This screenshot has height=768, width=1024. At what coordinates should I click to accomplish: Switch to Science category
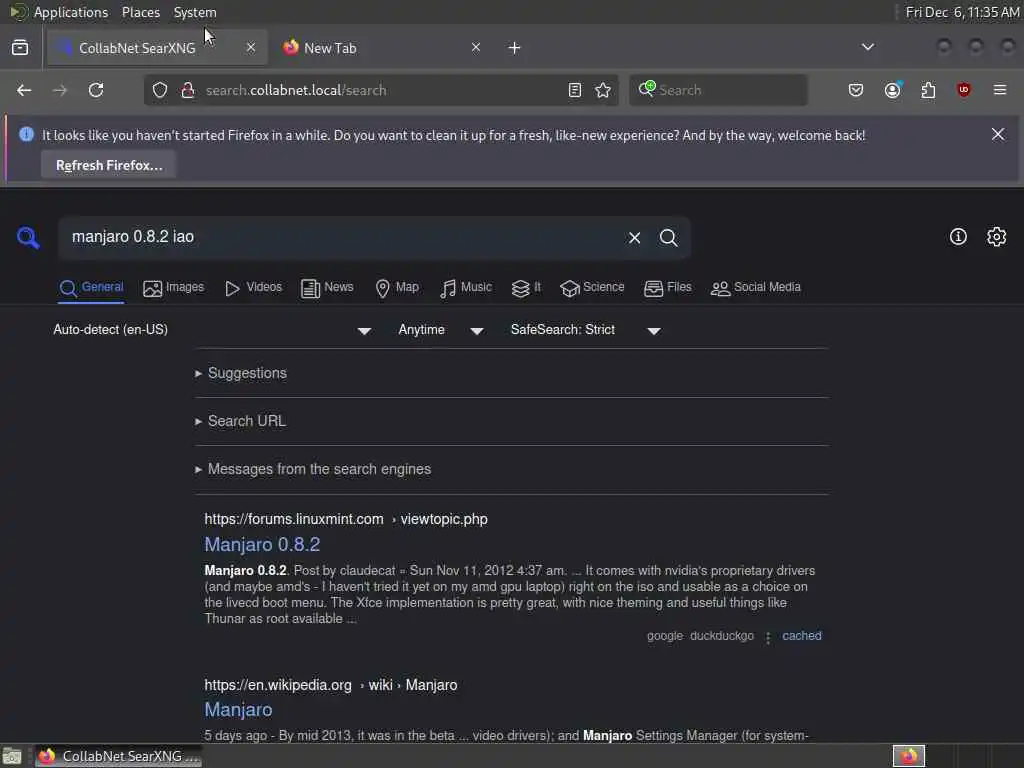pyautogui.click(x=592, y=288)
